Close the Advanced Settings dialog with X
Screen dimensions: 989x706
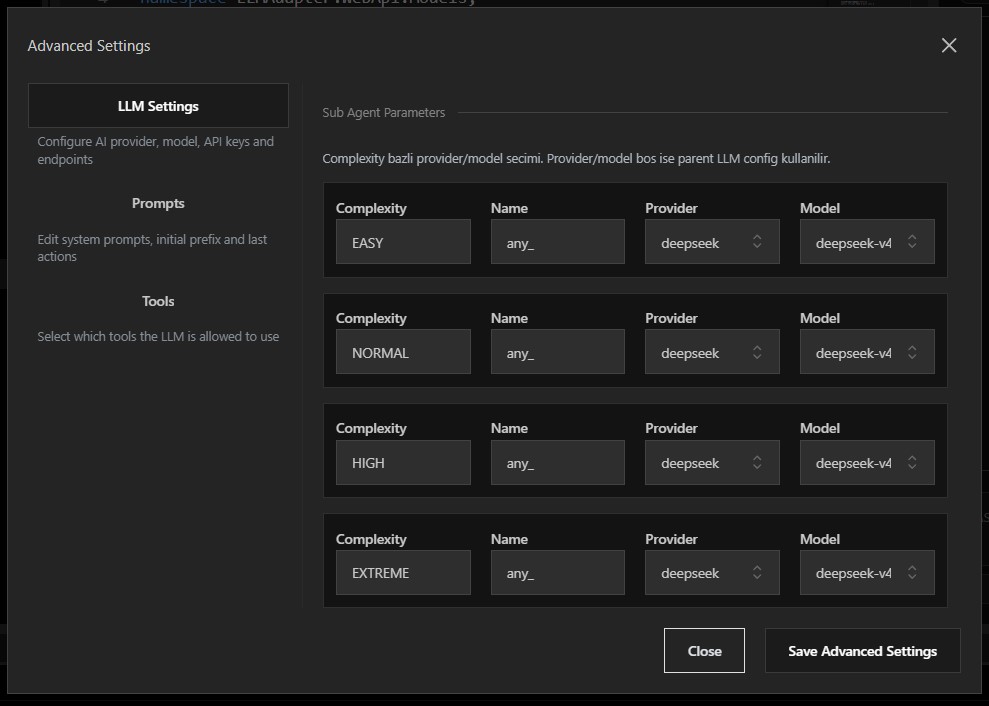click(x=949, y=45)
